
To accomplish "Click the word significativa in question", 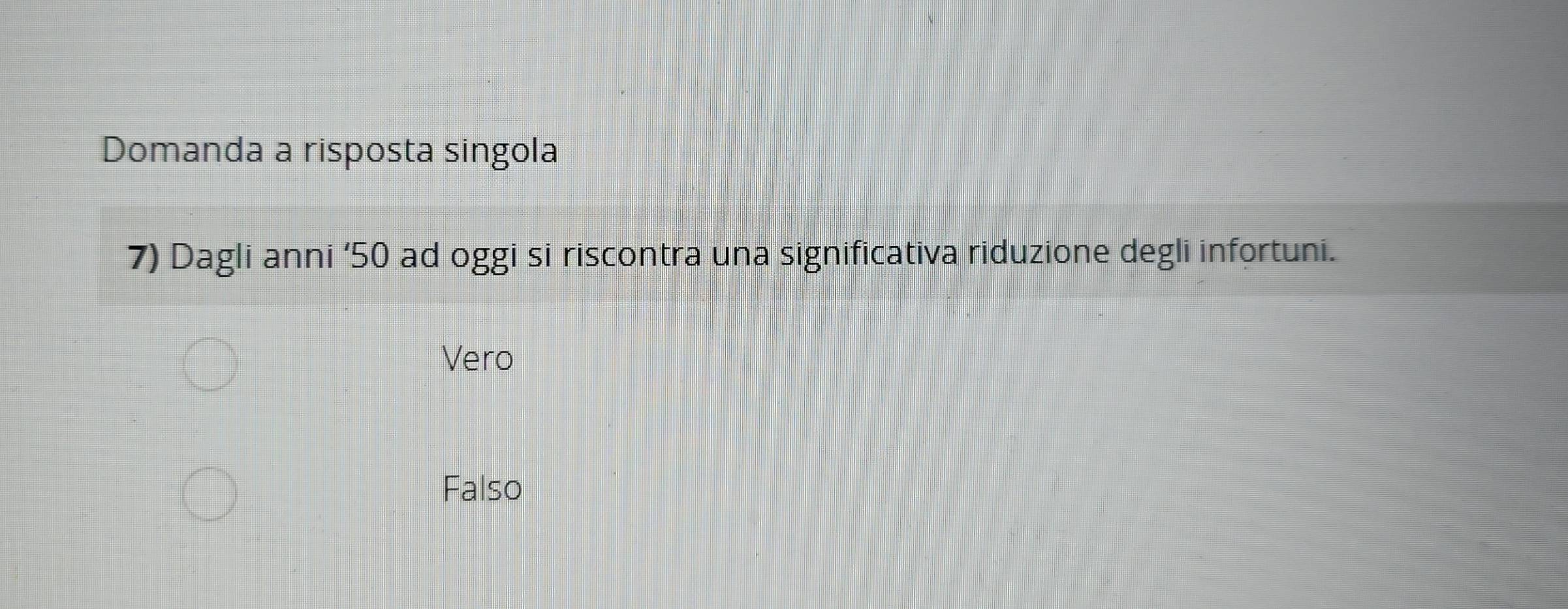I will click(x=870, y=255).
